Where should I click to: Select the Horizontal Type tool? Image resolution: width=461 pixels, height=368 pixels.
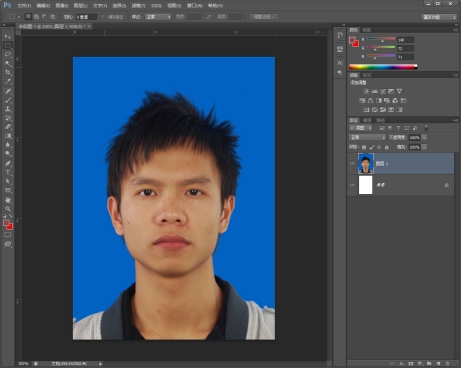click(8, 173)
